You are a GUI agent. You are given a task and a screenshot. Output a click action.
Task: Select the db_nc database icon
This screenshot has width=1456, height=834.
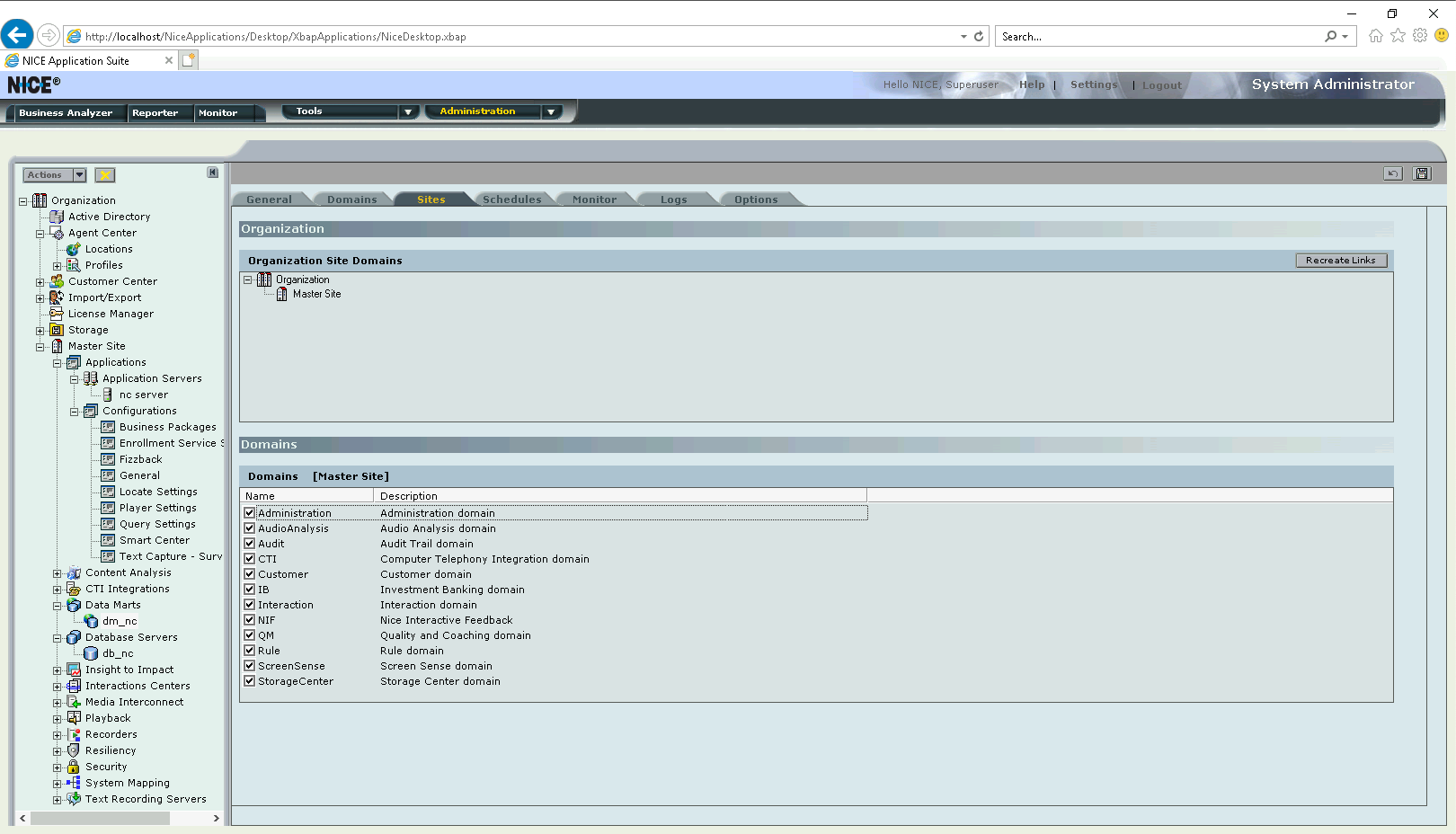click(91, 653)
